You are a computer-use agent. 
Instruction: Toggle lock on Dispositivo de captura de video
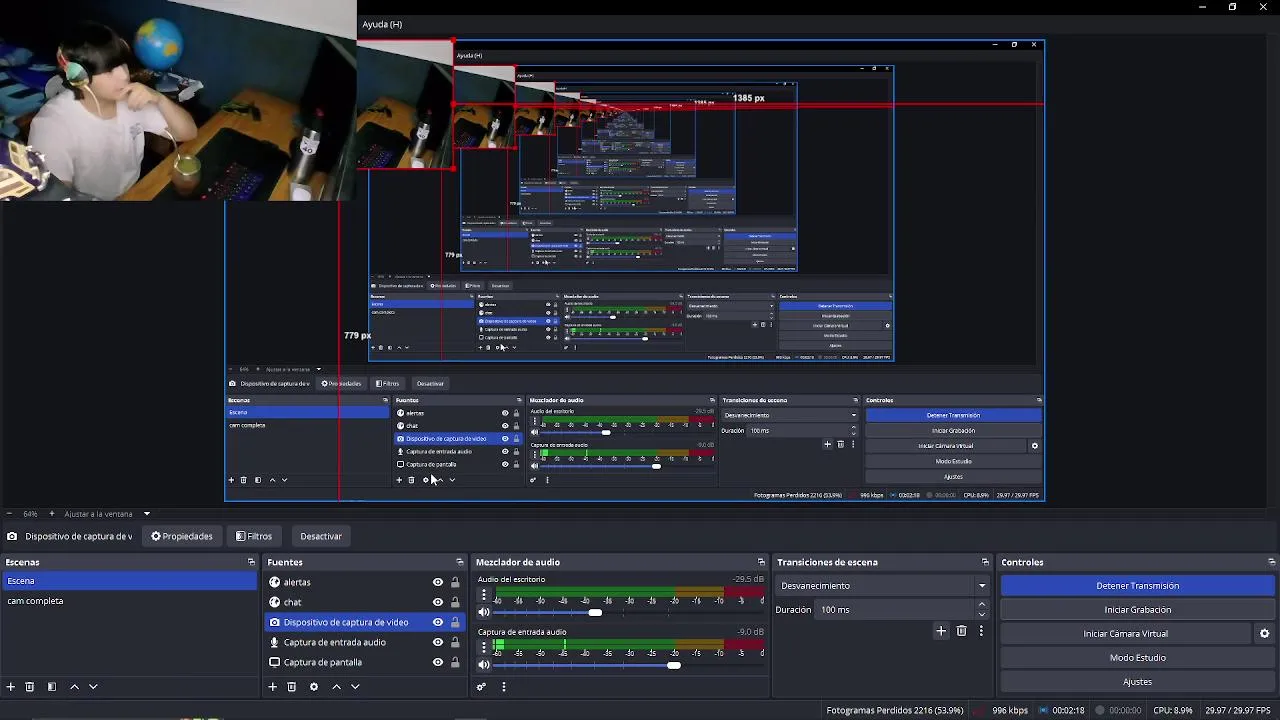tap(455, 622)
